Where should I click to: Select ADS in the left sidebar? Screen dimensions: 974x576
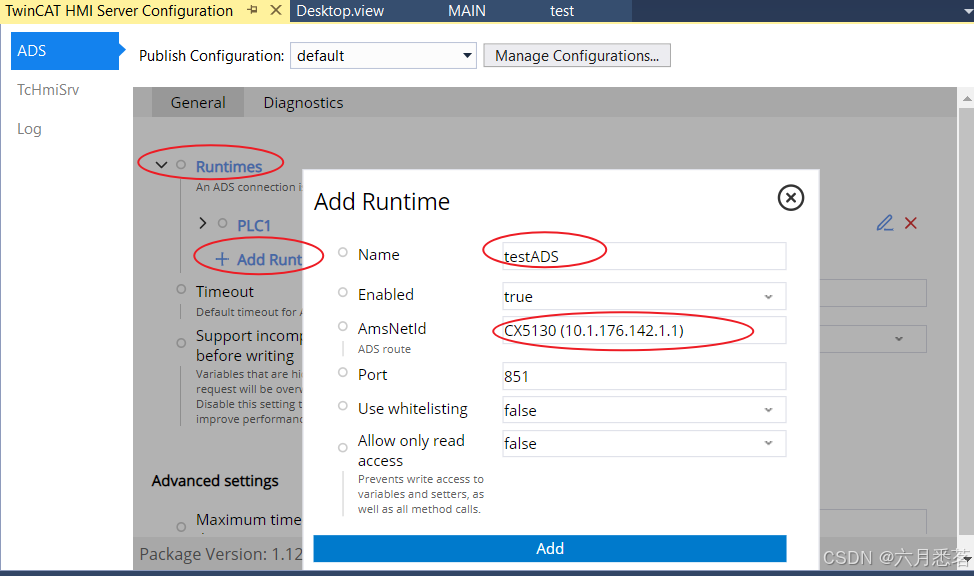click(x=65, y=51)
